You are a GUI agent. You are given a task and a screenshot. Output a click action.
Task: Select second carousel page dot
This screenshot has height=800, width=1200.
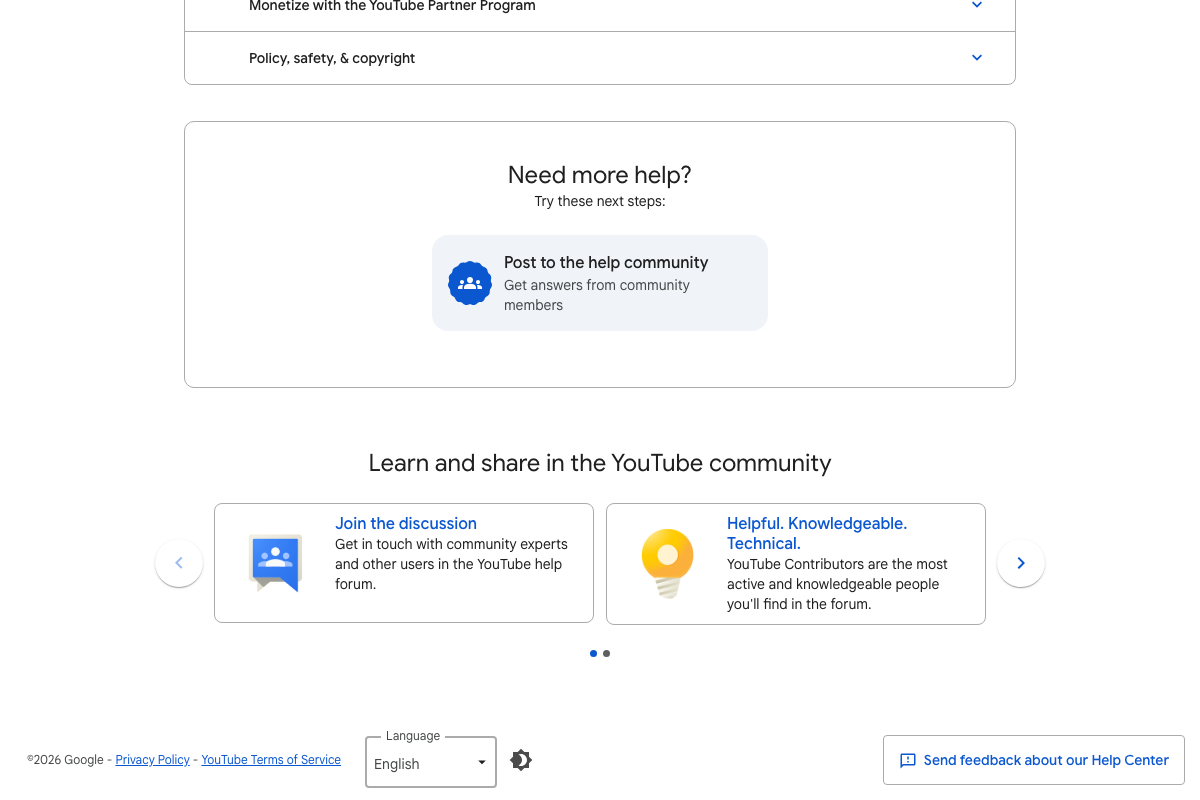pyautogui.click(x=606, y=653)
